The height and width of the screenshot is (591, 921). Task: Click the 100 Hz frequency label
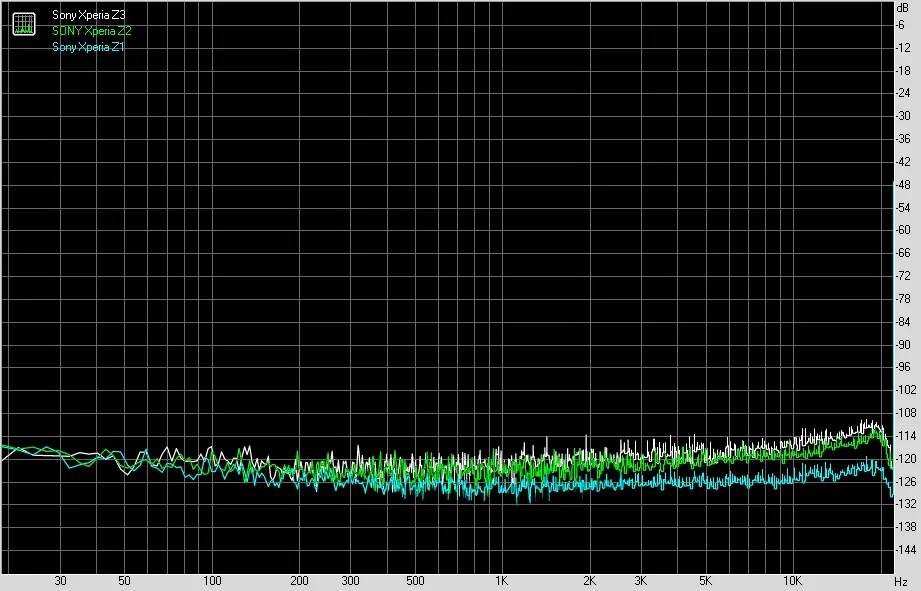tap(212, 581)
